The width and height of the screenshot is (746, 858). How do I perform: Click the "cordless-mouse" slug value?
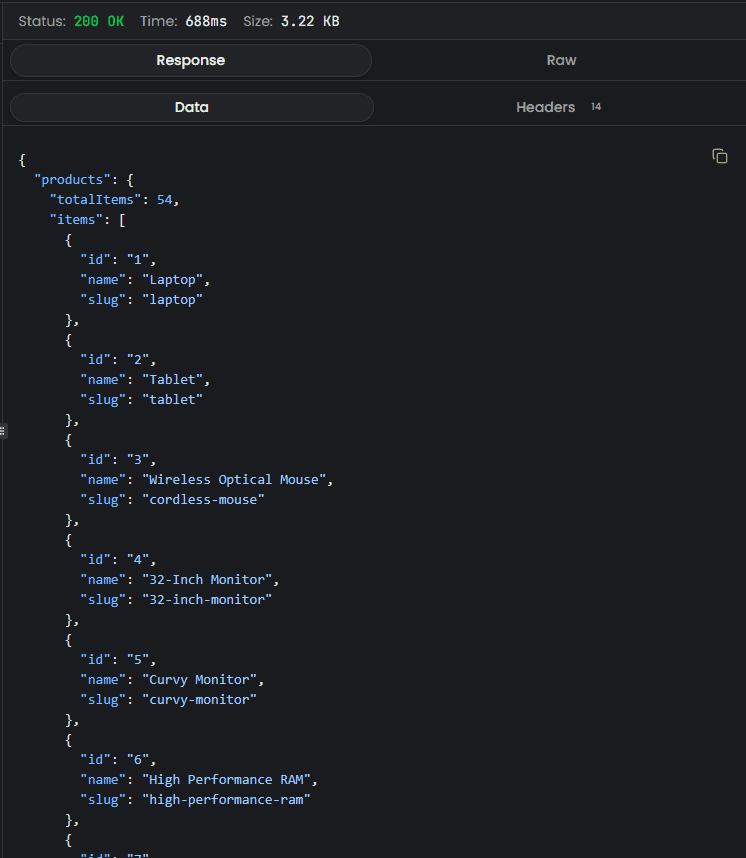(x=203, y=500)
